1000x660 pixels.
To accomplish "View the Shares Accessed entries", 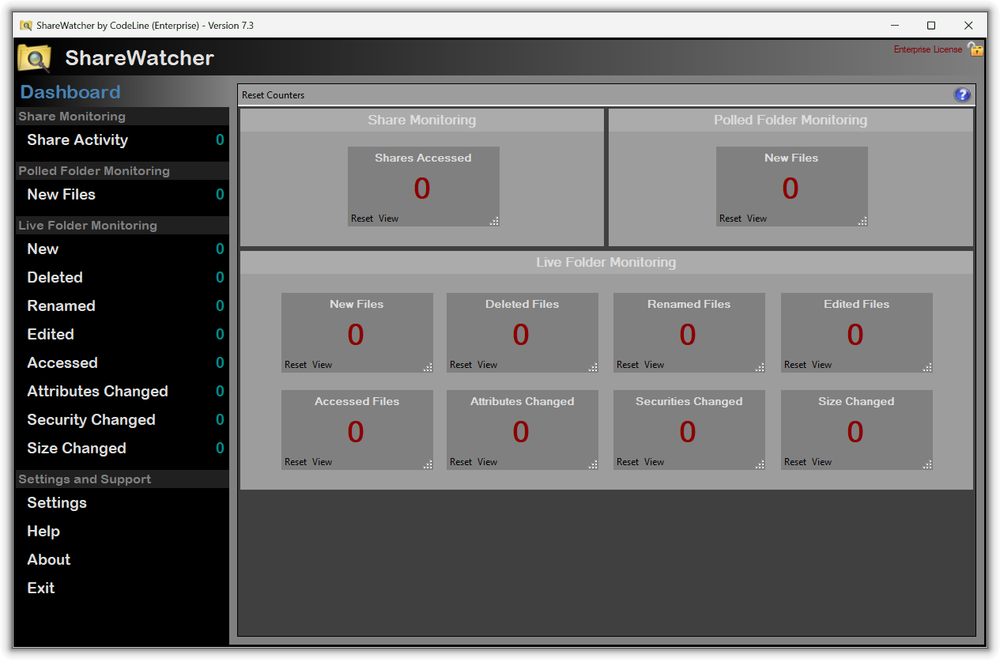I will (388, 219).
